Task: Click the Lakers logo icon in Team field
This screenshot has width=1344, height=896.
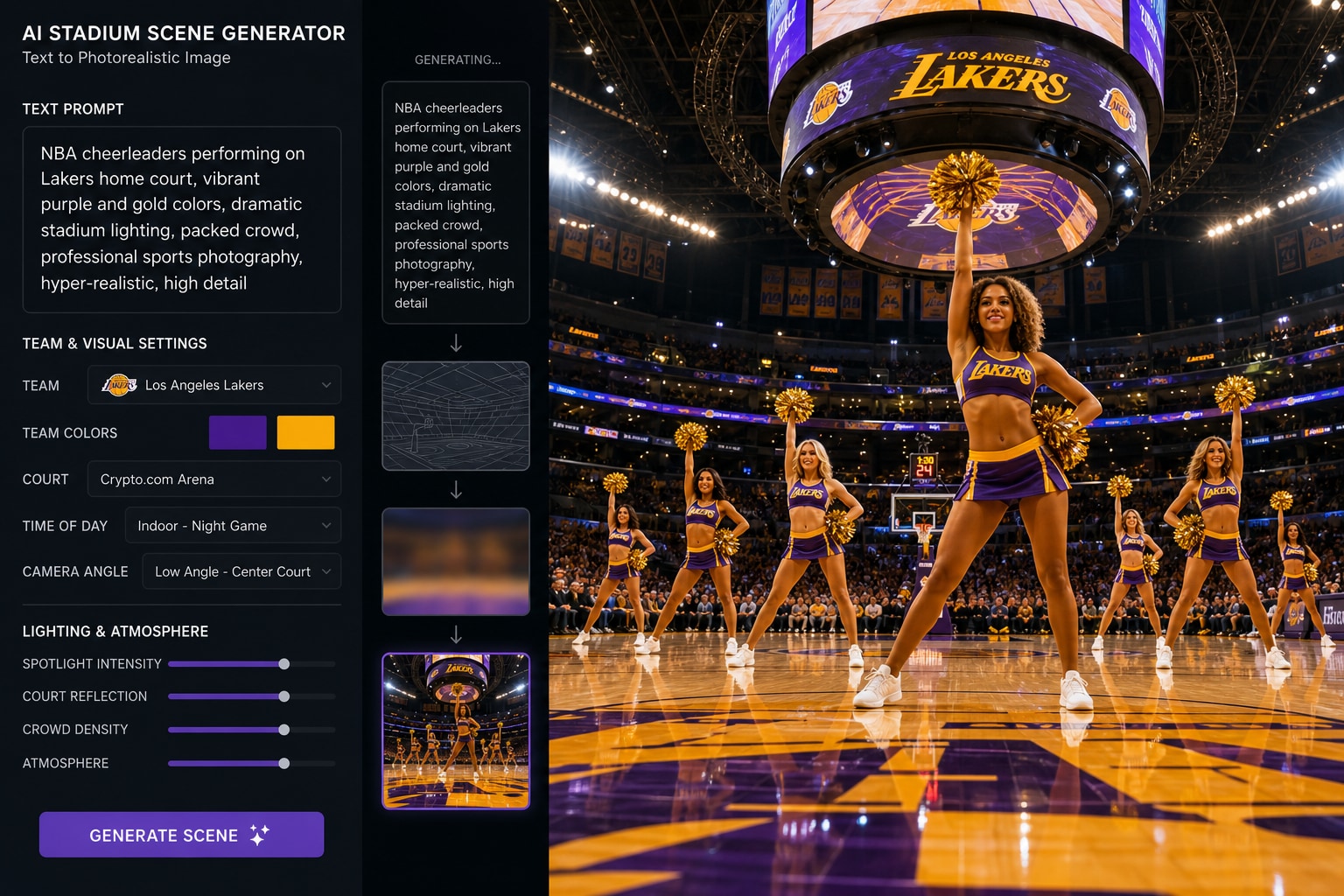Action: pyautogui.click(x=119, y=385)
